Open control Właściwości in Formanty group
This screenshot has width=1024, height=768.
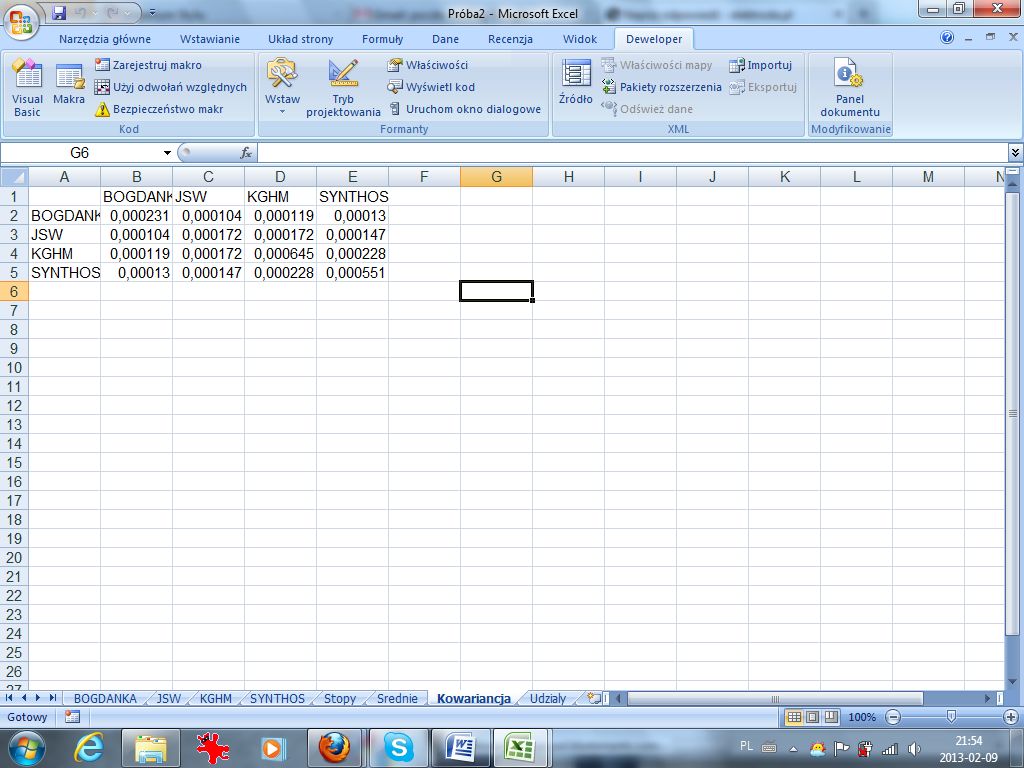coord(428,65)
